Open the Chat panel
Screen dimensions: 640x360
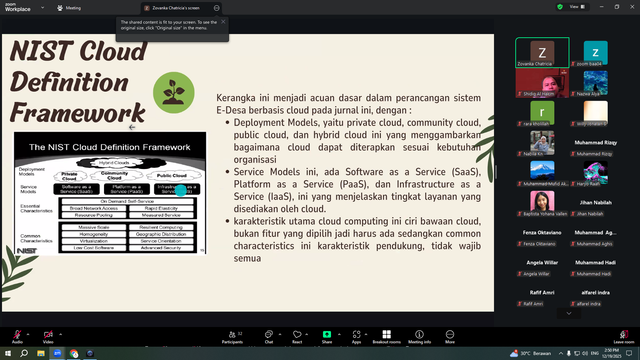pyautogui.click(x=269, y=337)
